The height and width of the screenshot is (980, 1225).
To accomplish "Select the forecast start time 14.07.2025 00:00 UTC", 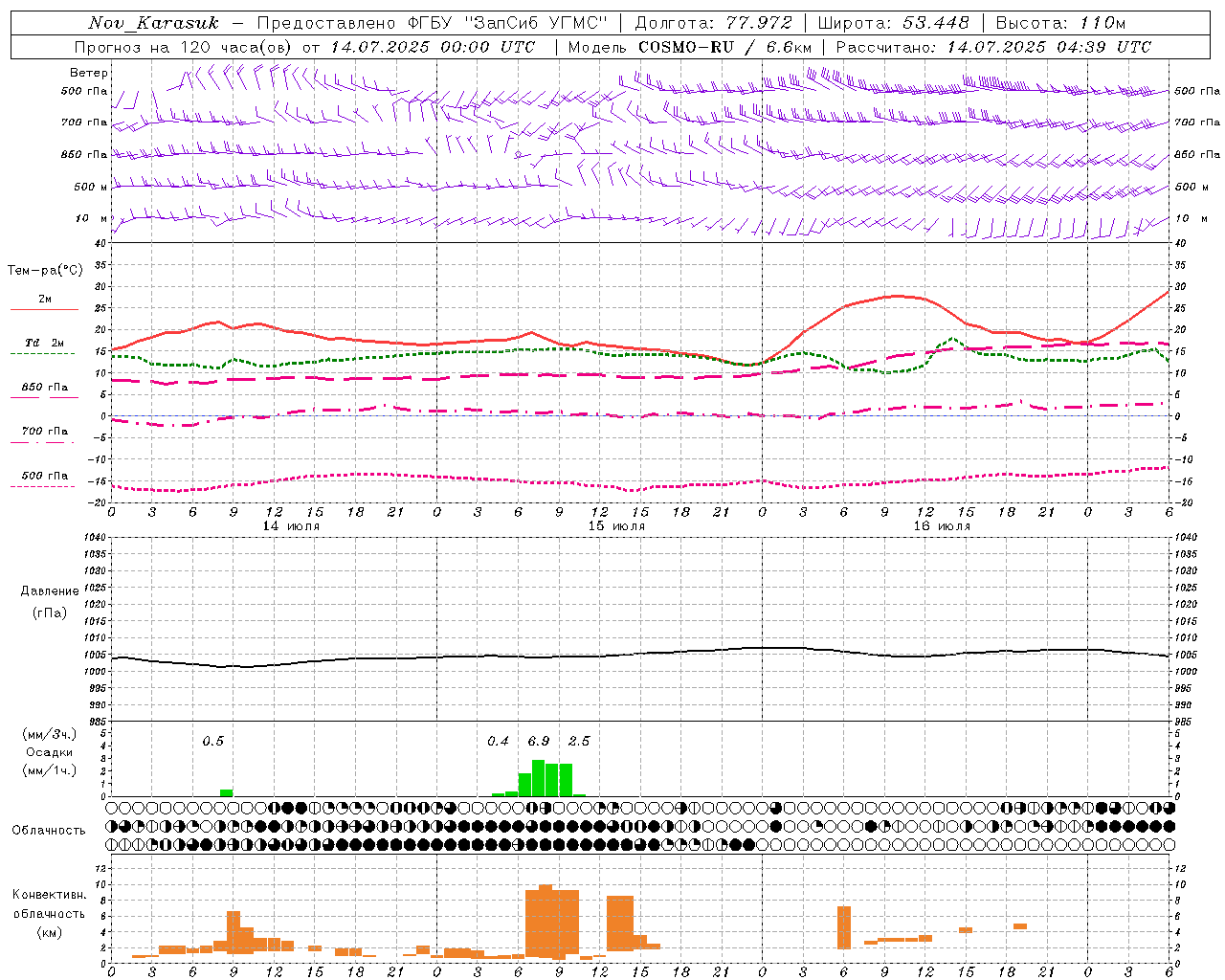I will click(433, 47).
